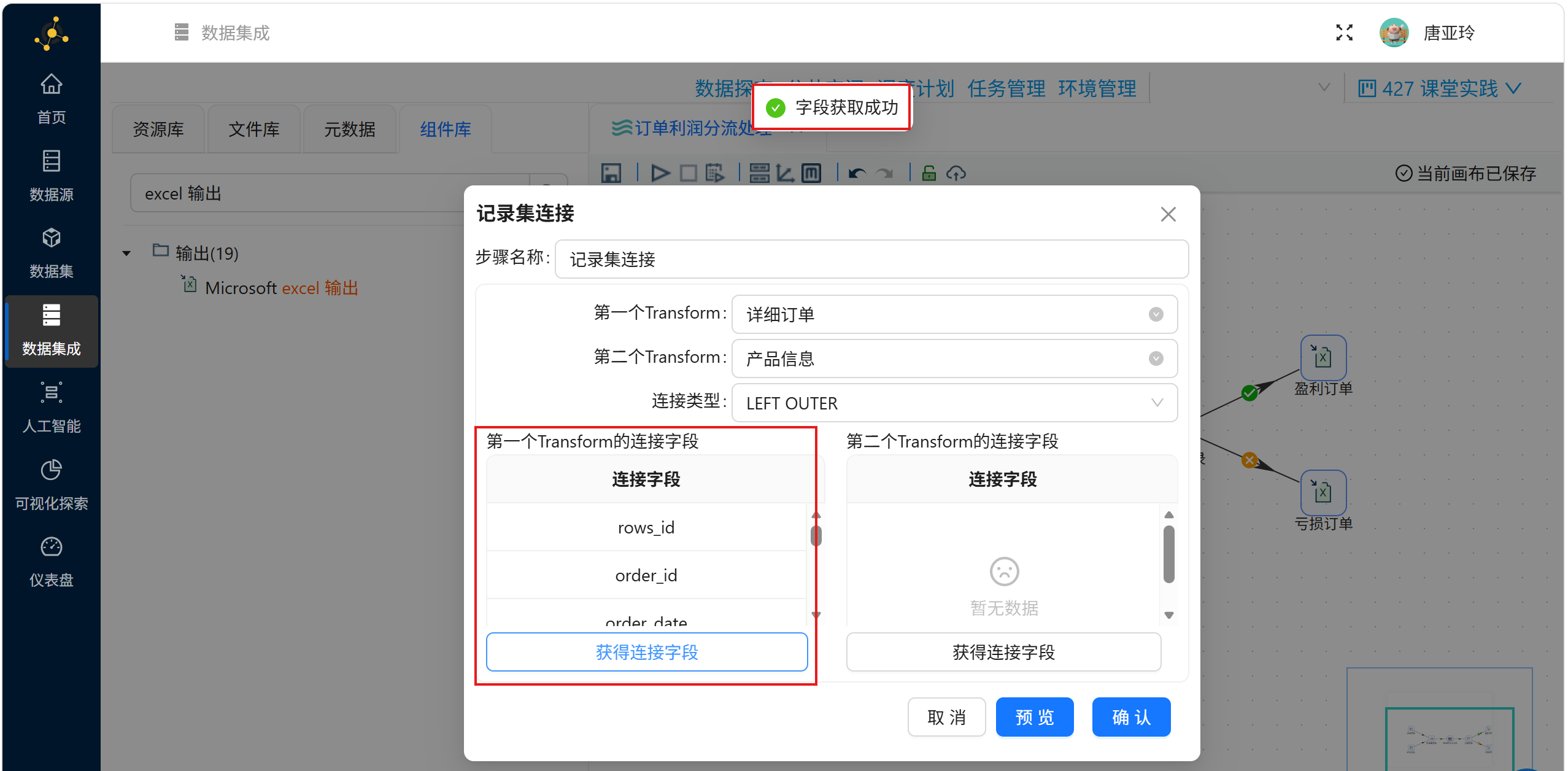The width and height of the screenshot is (1568, 771).
Task: Click the fullscreen toggle icon in header
Action: pyautogui.click(x=1344, y=33)
